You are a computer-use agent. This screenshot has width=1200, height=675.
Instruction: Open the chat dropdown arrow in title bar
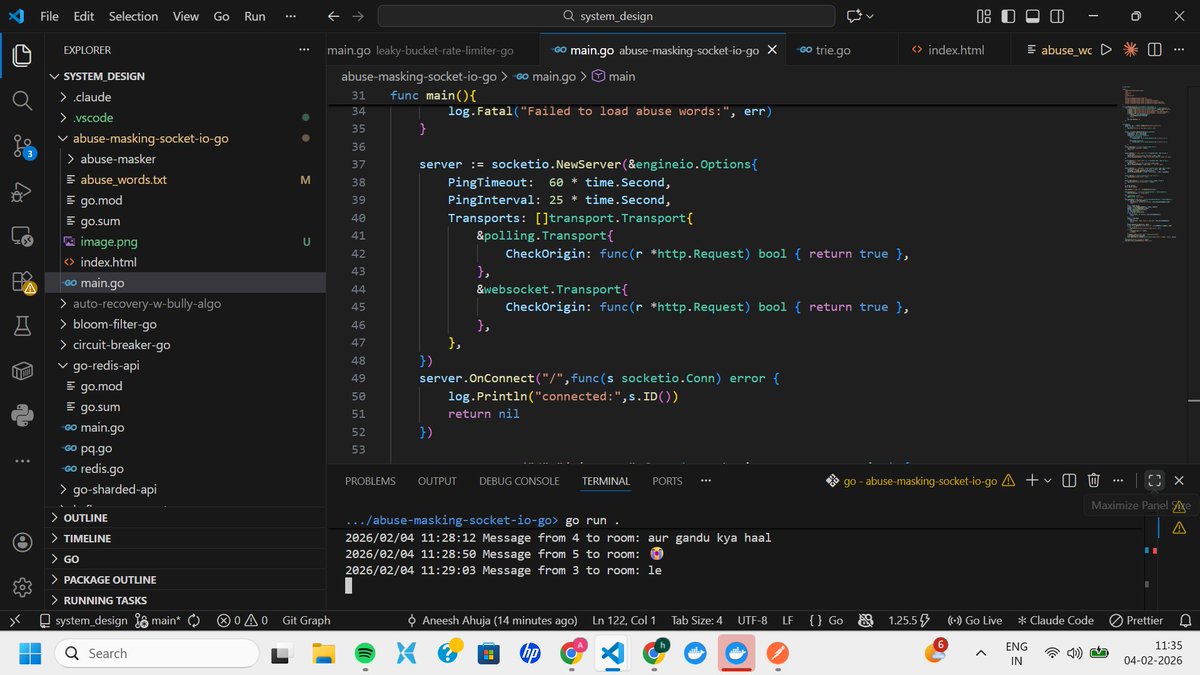869,16
